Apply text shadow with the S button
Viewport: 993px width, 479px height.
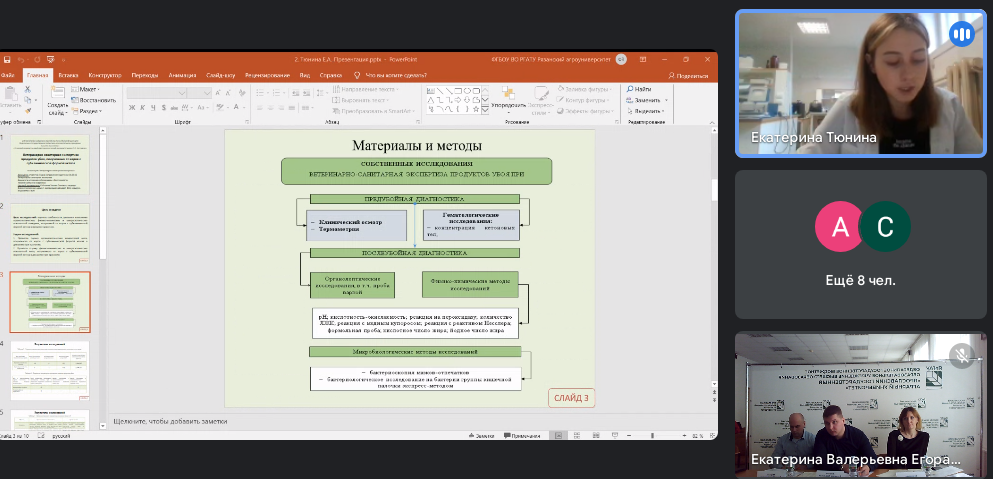click(x=163, y=107)
